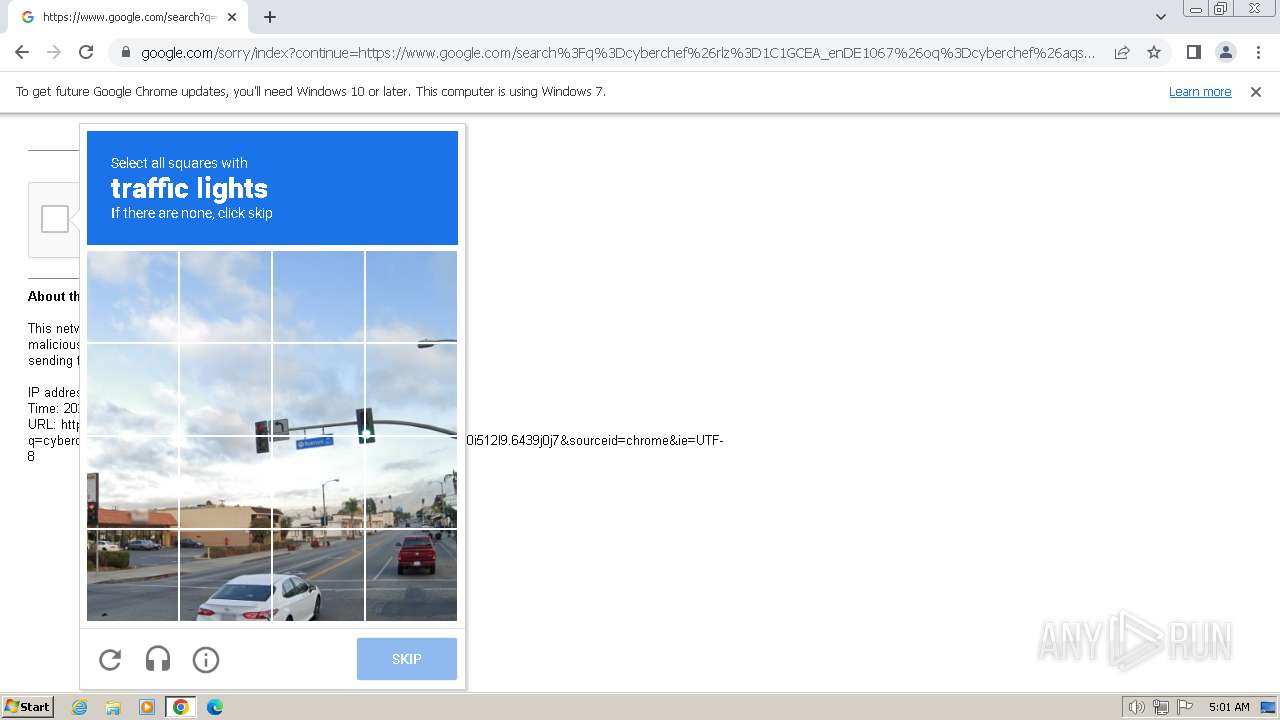The width and height of the screenshot is (1280, 720).
Task: Open the Windows Start menu
Action: [27, 706]
